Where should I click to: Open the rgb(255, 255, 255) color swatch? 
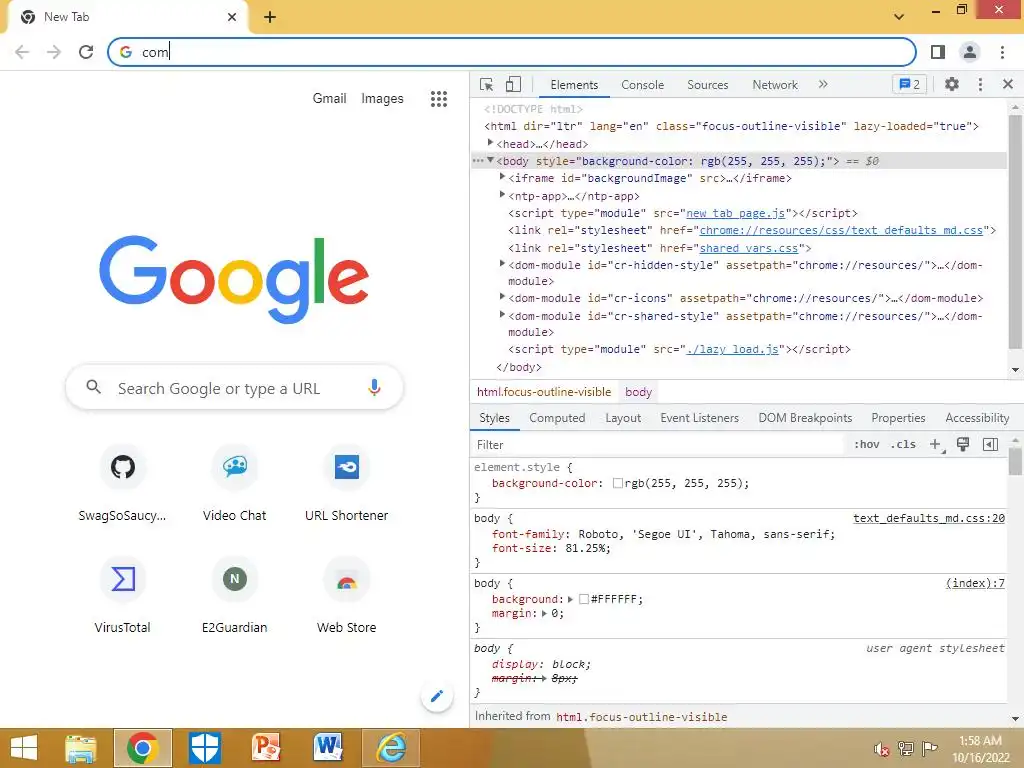617,483
